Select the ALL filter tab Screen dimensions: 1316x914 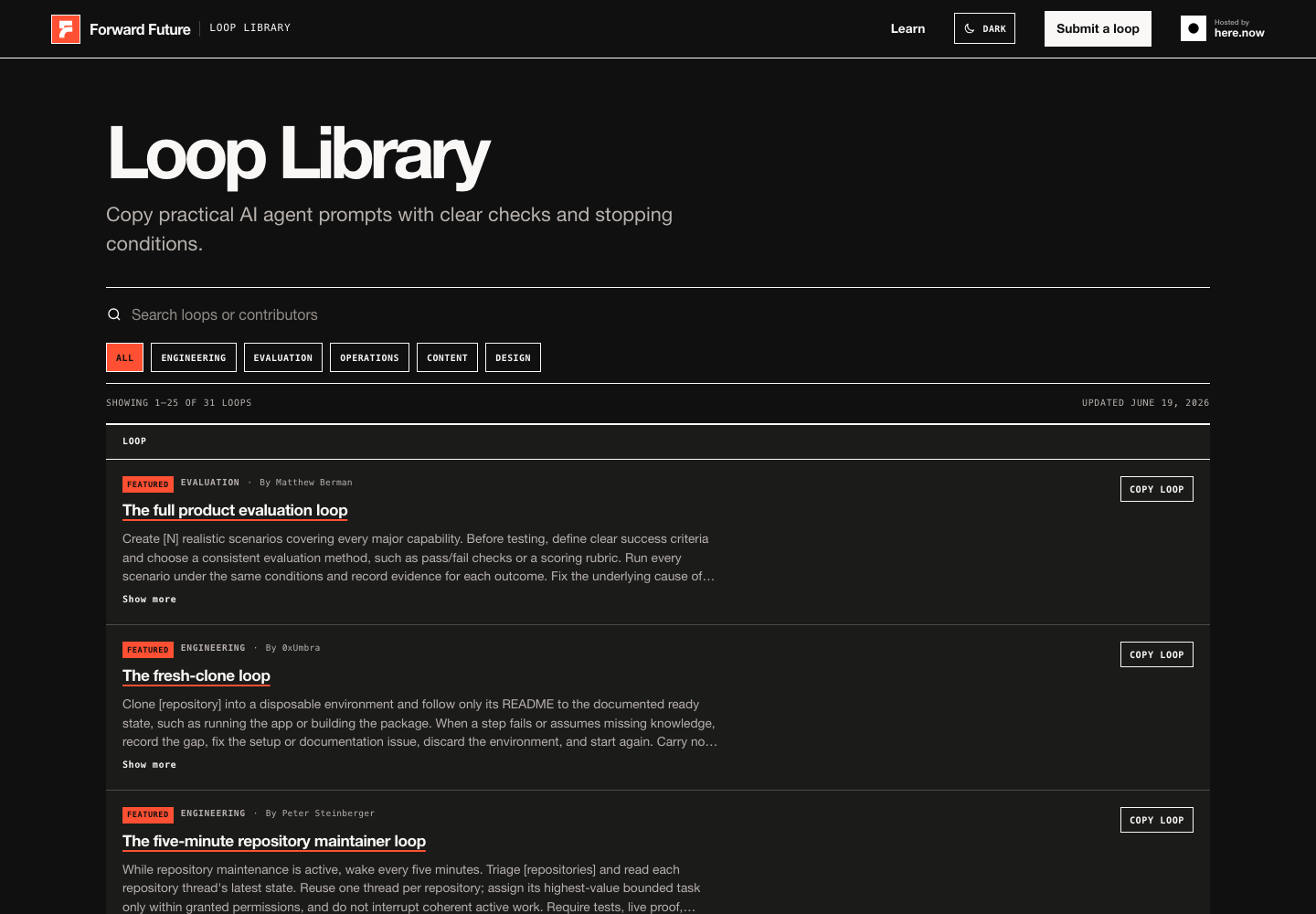[x=124, y=357]
